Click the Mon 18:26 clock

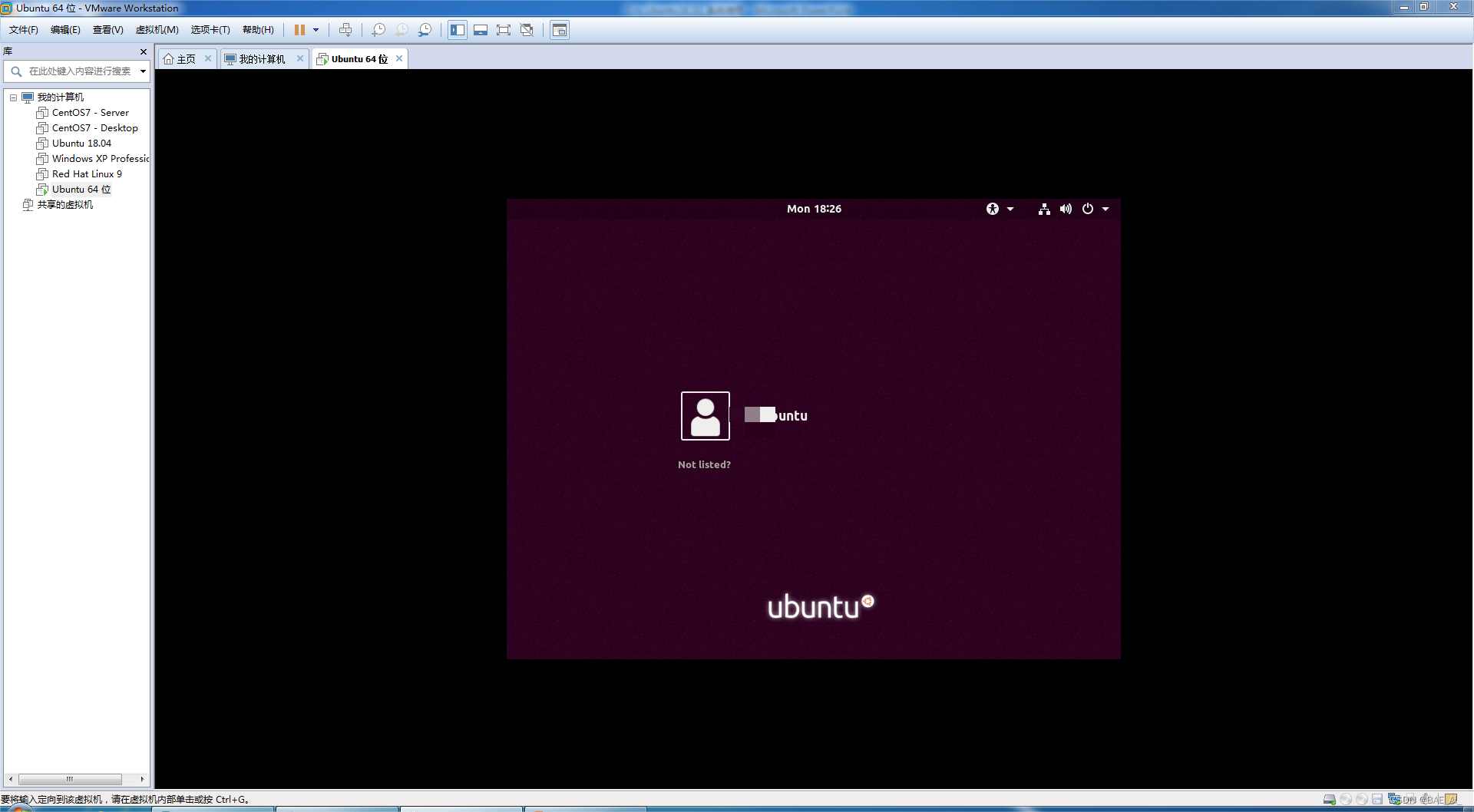814,209
